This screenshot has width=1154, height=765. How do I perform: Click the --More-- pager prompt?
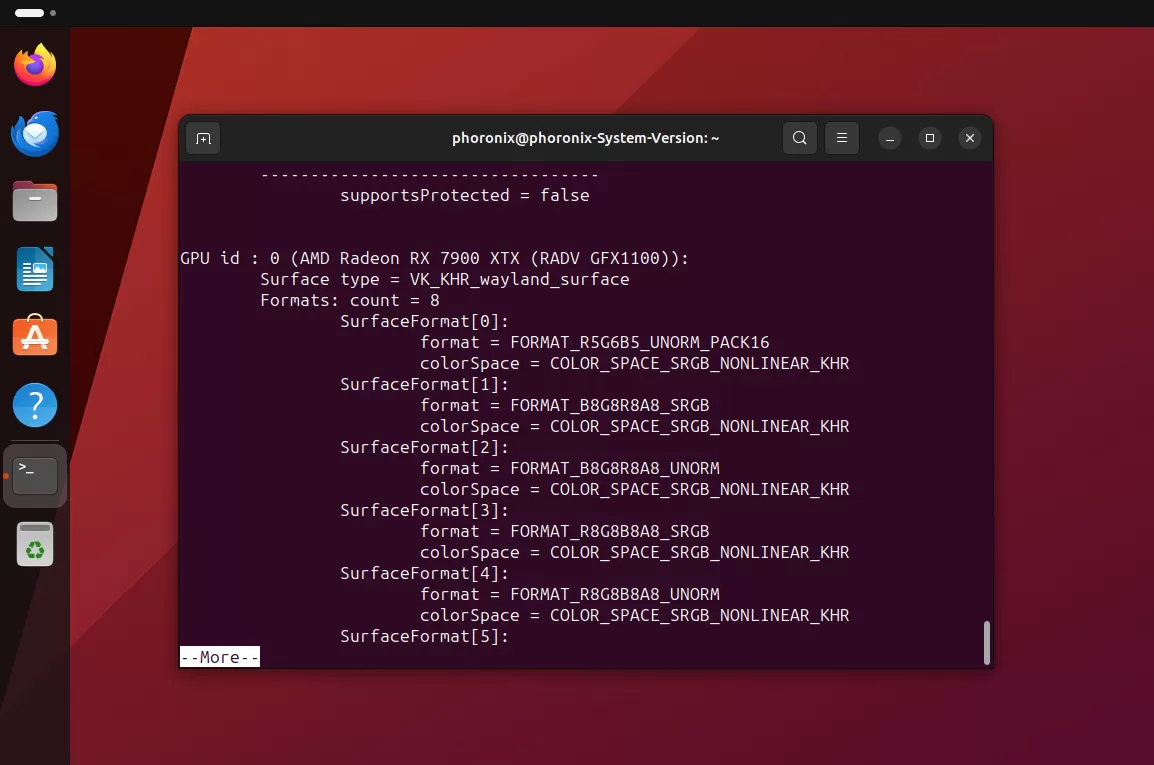pyautogui.click(x=219, y=657)
